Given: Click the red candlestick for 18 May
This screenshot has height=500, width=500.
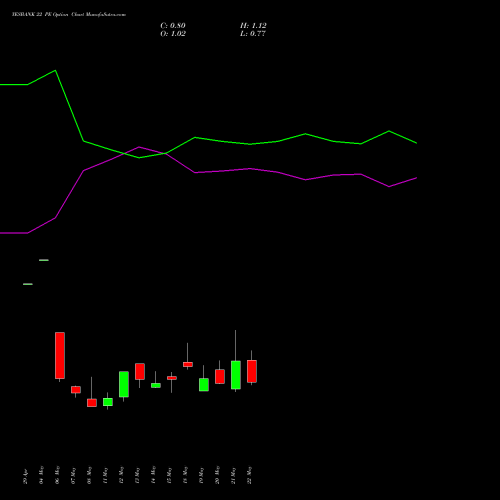Looking at the screenshot, I should (188, 364).
